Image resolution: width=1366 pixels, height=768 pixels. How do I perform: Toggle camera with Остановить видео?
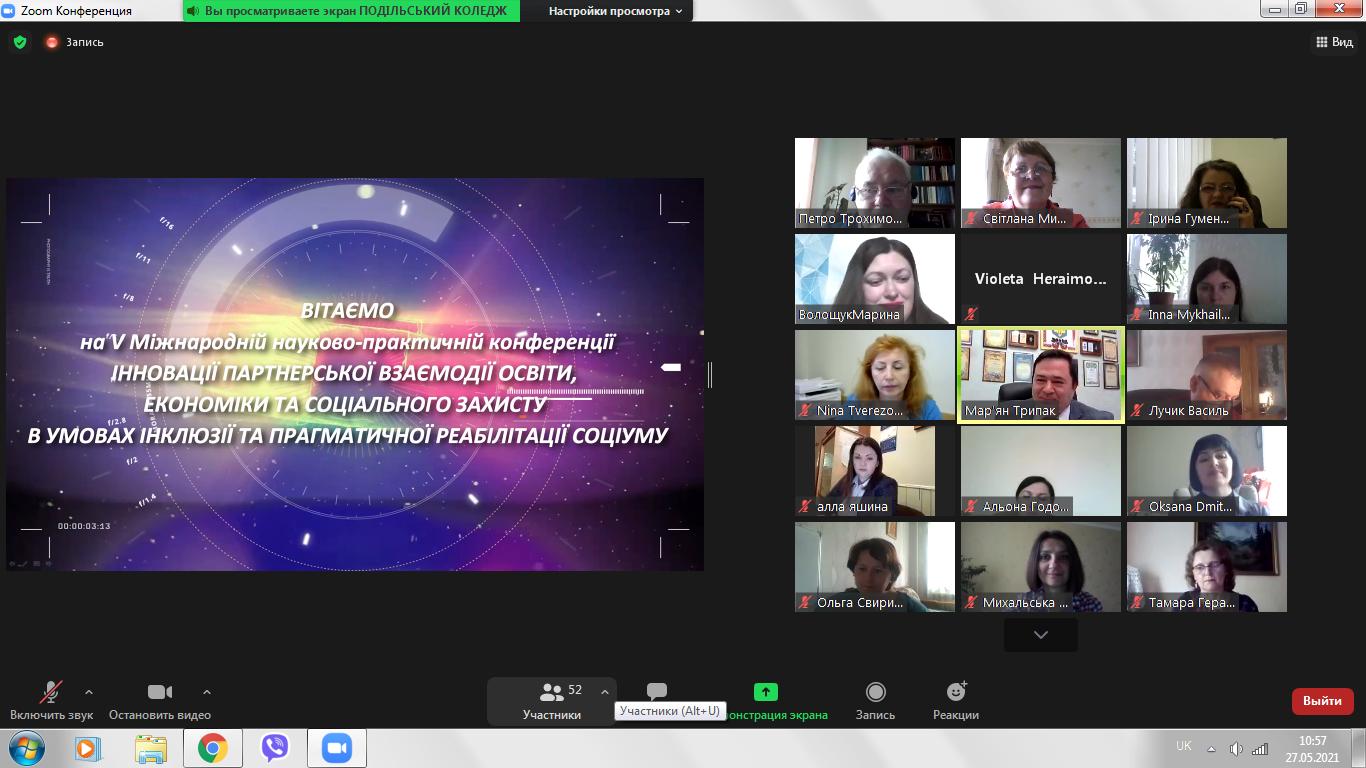160,692
